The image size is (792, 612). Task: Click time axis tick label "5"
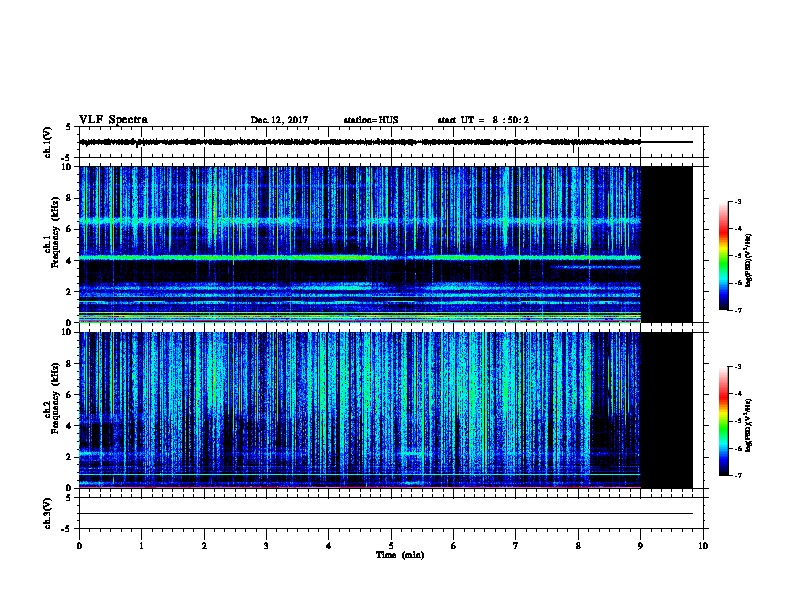[x=391, y=545]
